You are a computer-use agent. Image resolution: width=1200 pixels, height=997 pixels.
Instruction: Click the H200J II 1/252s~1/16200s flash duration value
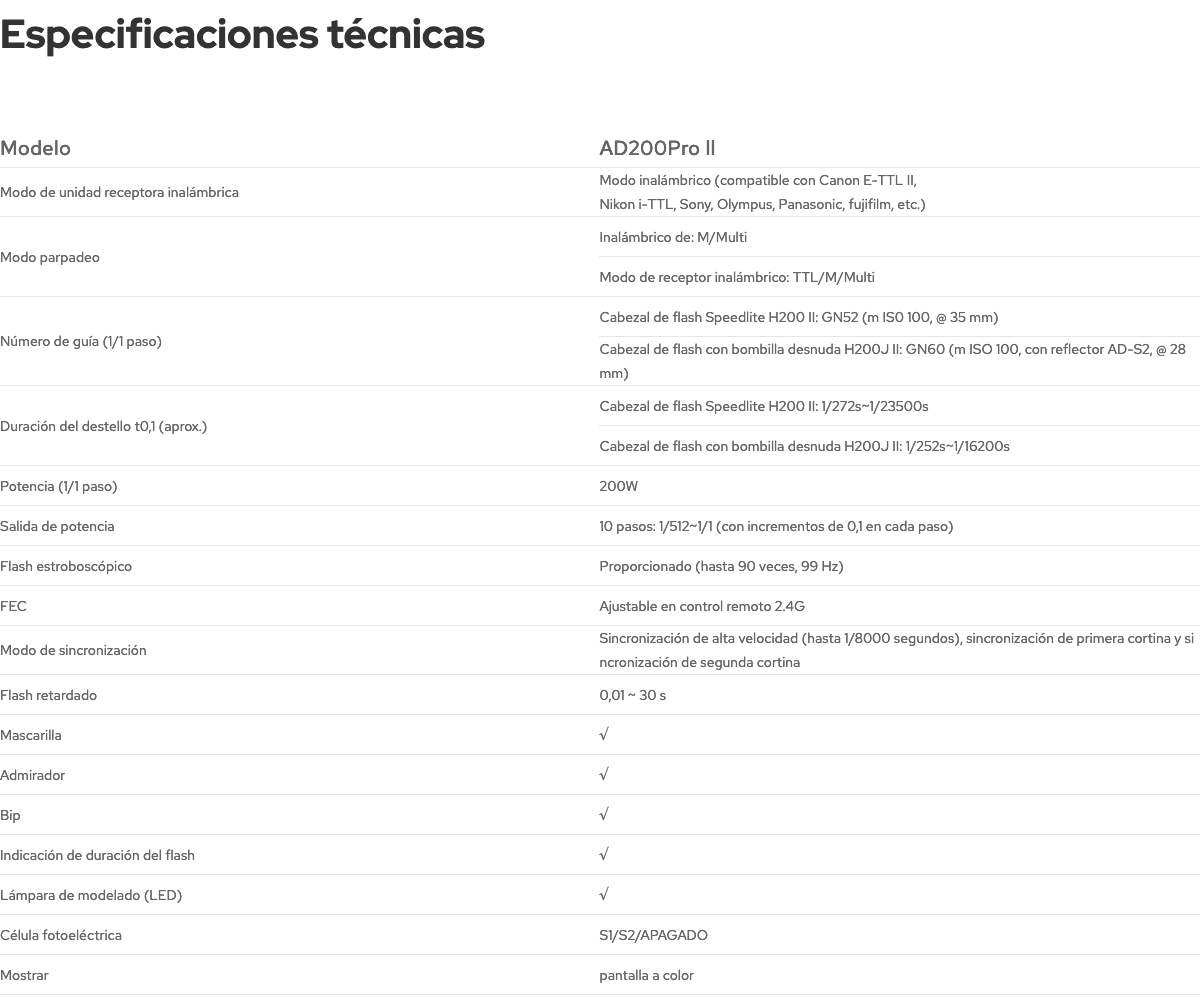point(804,446)
